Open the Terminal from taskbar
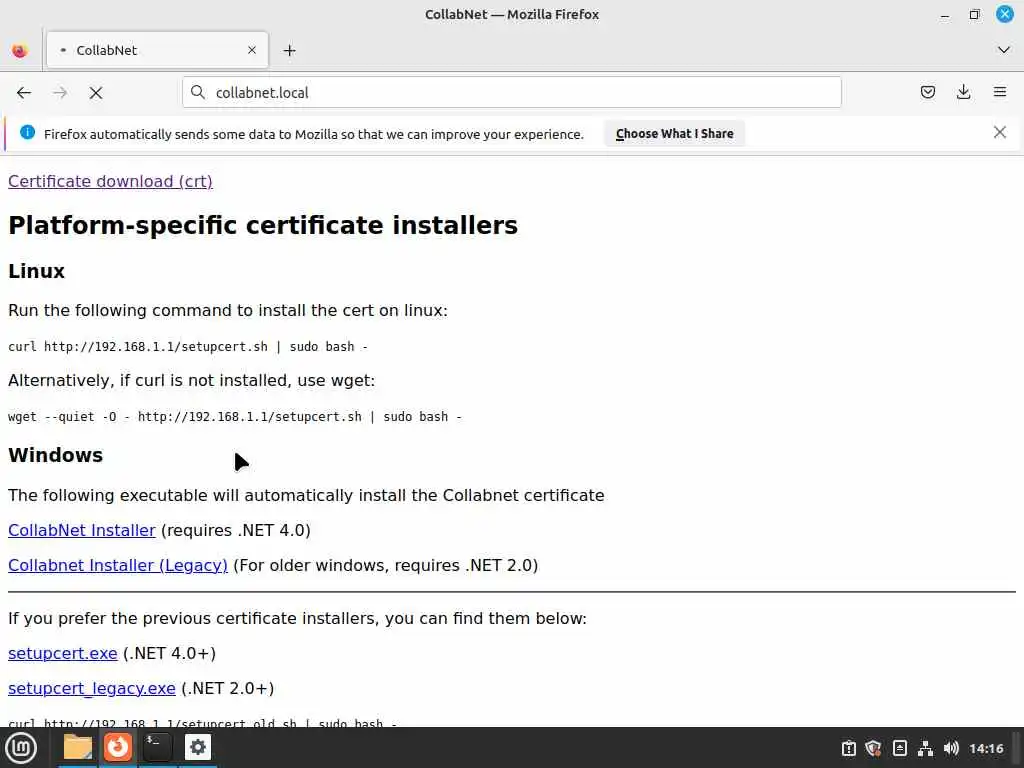Screen dimensions: 1024x768 point(157,747)
